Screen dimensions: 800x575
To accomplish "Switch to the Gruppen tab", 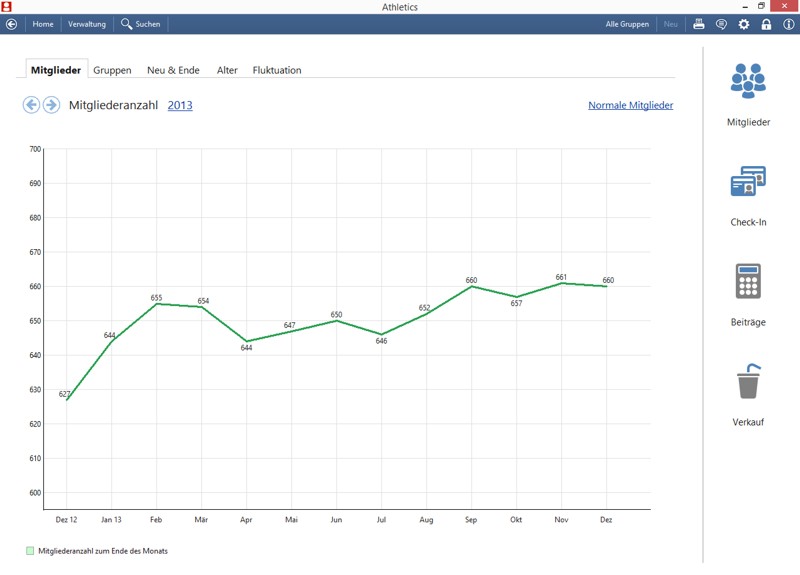I will (112, 70).
